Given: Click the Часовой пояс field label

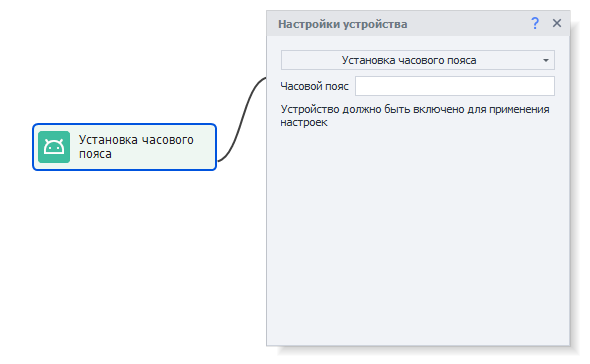Looking at the screenshot, I should pos(315,86).
